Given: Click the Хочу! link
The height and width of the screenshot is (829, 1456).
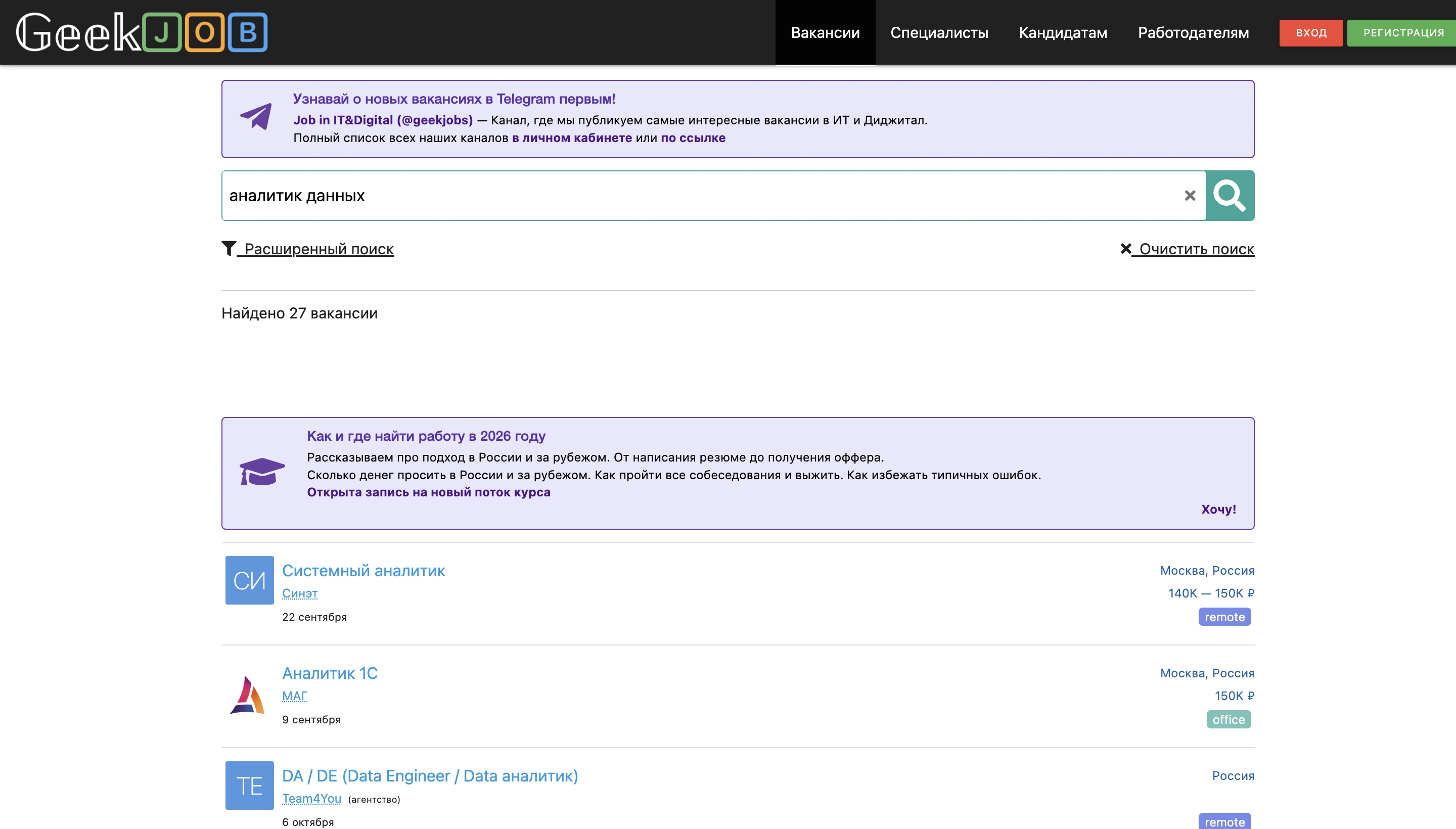Looking at the screenshot, I should point(1218,509).
